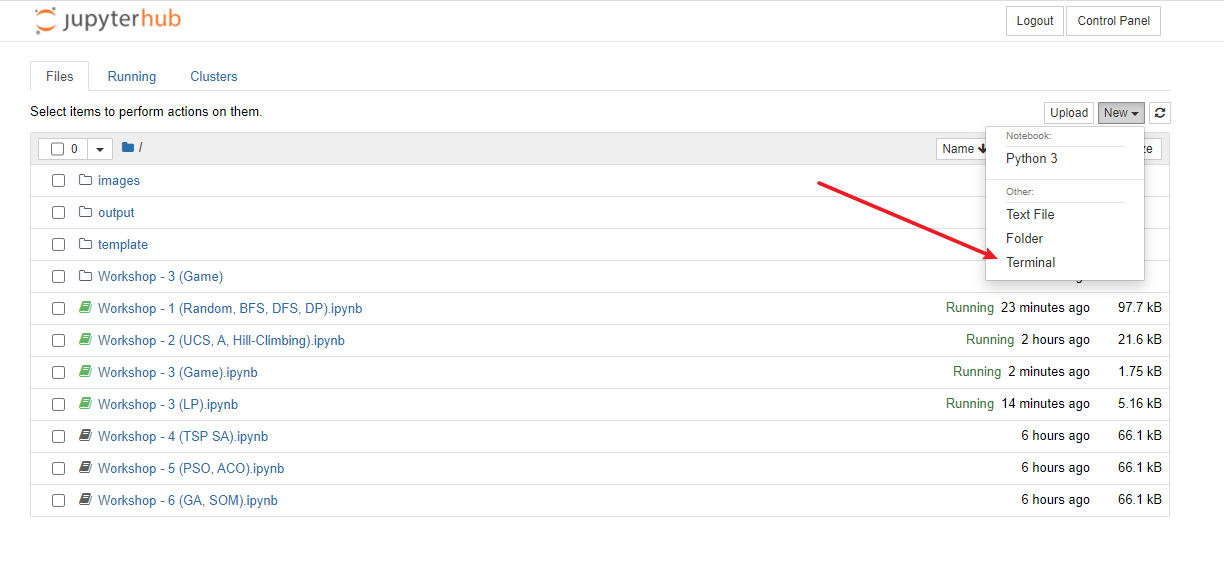Screen dimensions: 1224x574
Task: Choose Terminal from the New menu
Action: (1030, 263)
